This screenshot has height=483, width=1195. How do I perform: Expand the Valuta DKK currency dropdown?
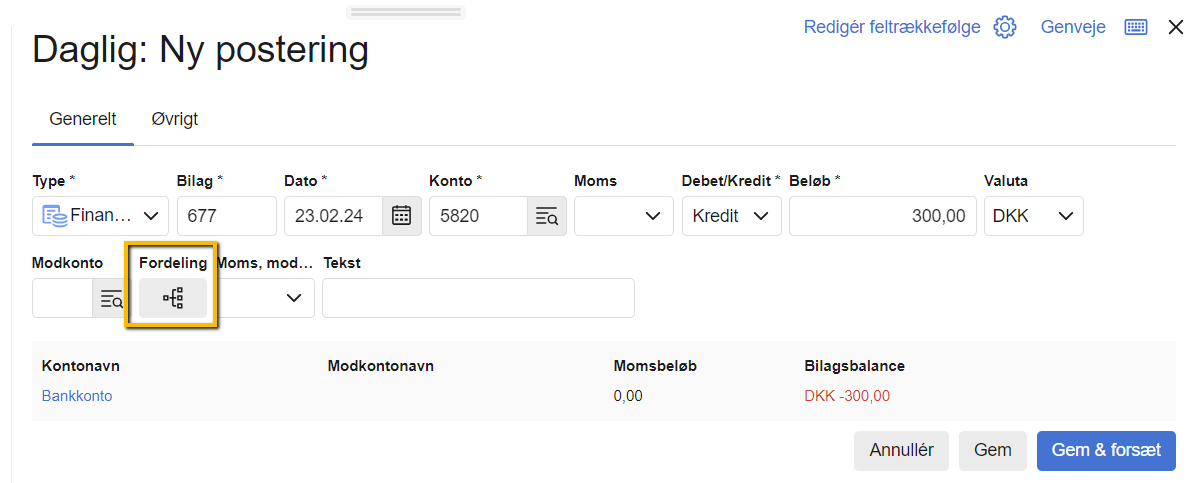pyautogui.click(x=1033, y=216)
